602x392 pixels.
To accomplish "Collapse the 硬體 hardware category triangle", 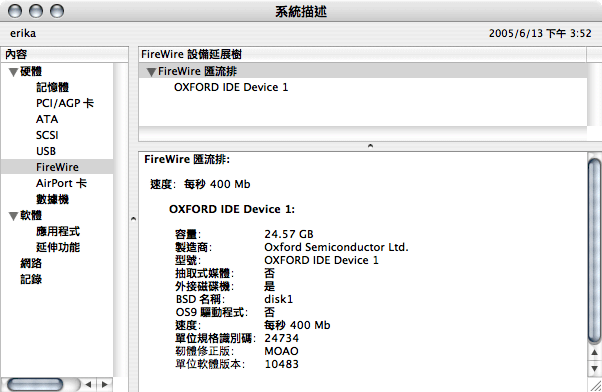I will [x=13, y=72].
